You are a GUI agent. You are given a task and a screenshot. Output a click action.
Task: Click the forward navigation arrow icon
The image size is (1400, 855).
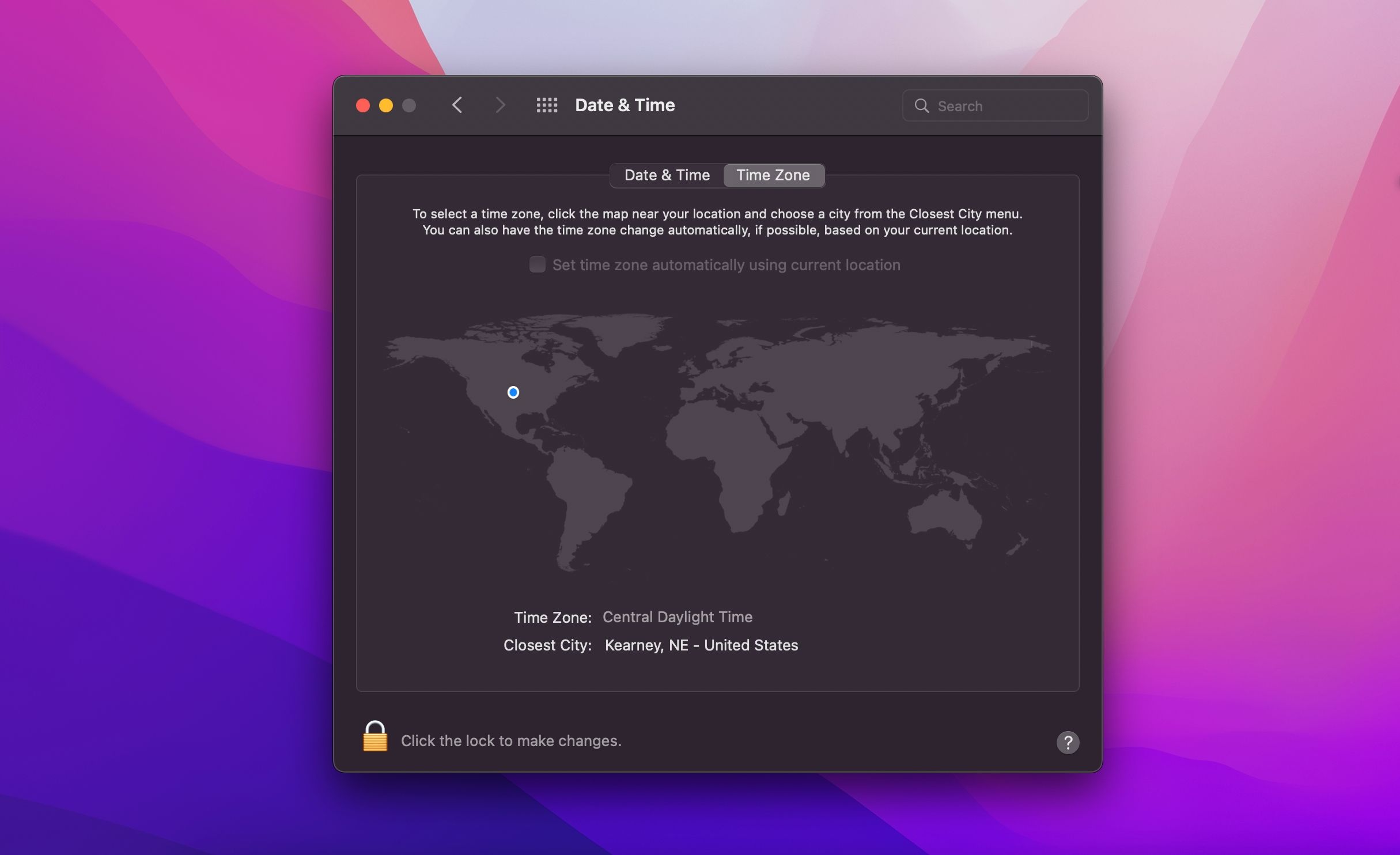pyautogui.click(x=498, y=104)
